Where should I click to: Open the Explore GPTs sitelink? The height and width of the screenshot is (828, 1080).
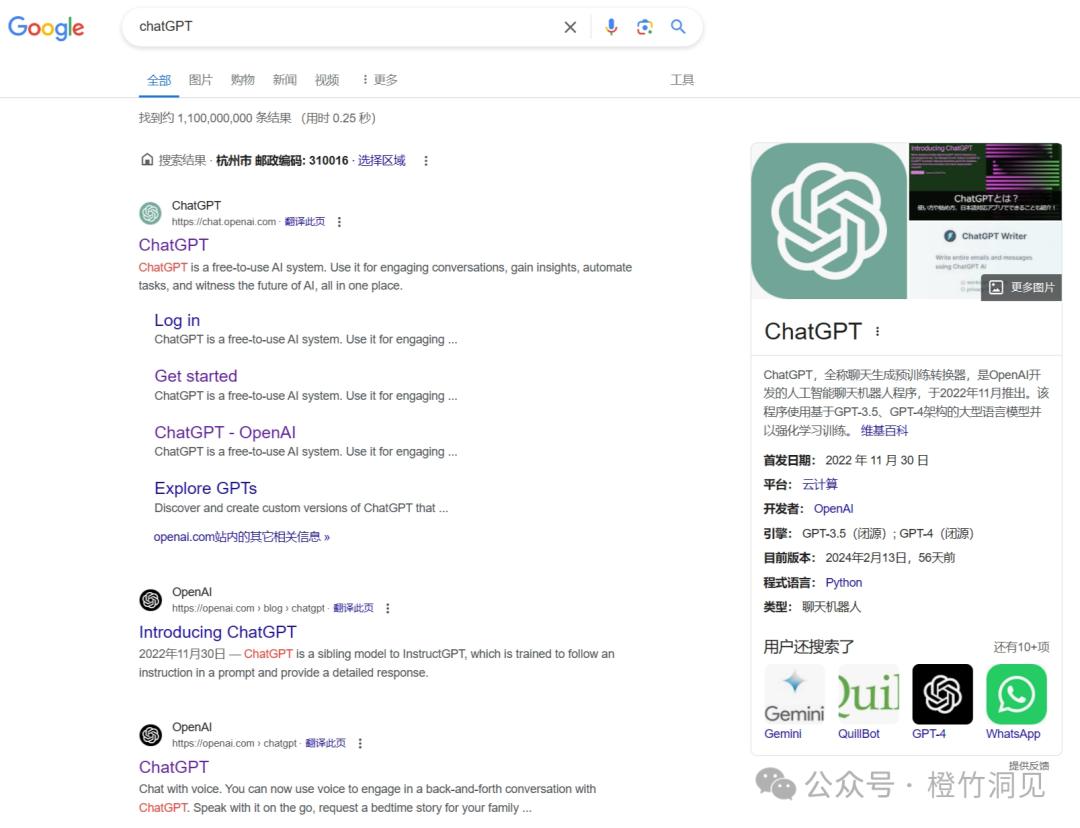pyautogui.click(x=205, y=488)
